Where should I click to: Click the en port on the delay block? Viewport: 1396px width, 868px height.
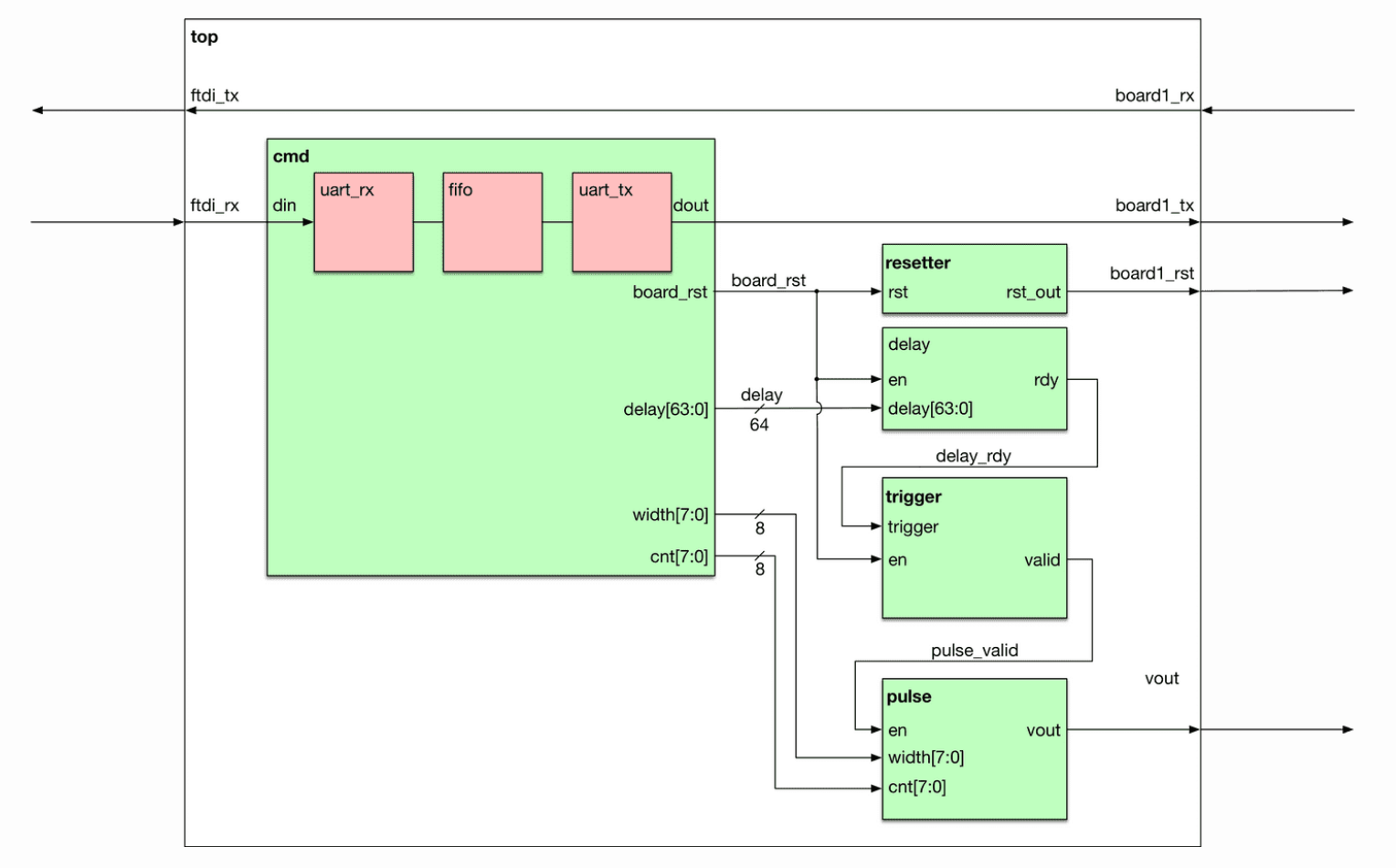click(898, 380)
